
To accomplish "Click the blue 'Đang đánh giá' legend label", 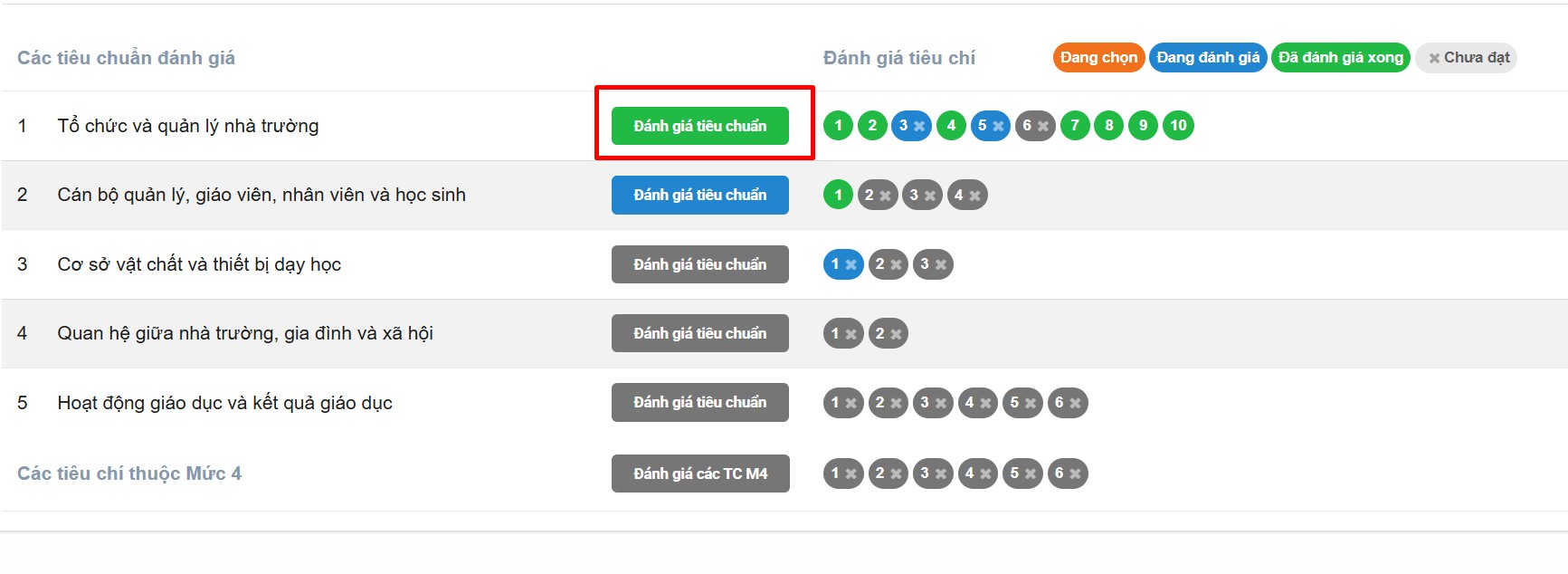I will (x=1208, y=57).
